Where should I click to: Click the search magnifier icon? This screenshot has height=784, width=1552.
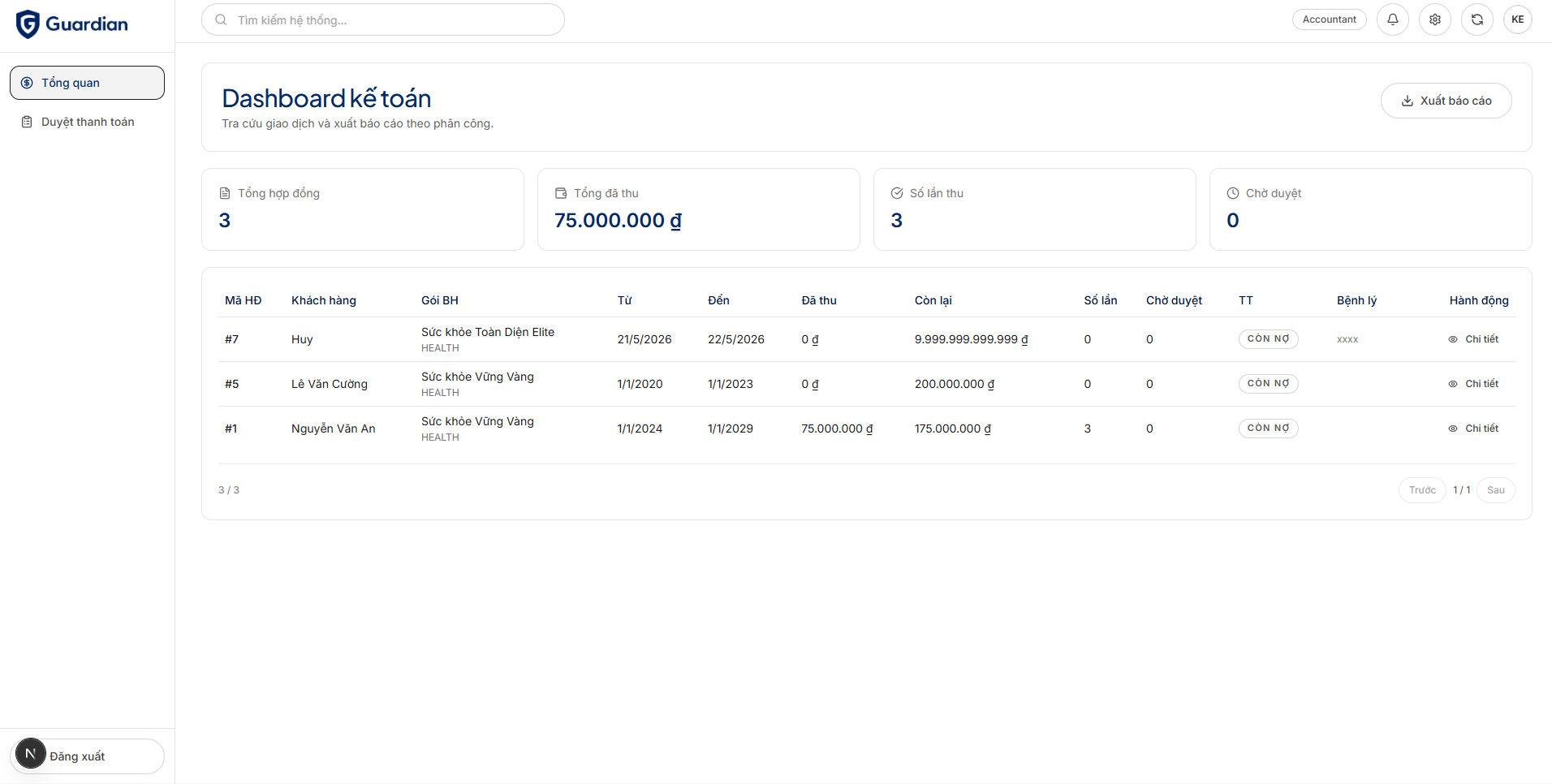pyautogui.click(x=221, y=19)
